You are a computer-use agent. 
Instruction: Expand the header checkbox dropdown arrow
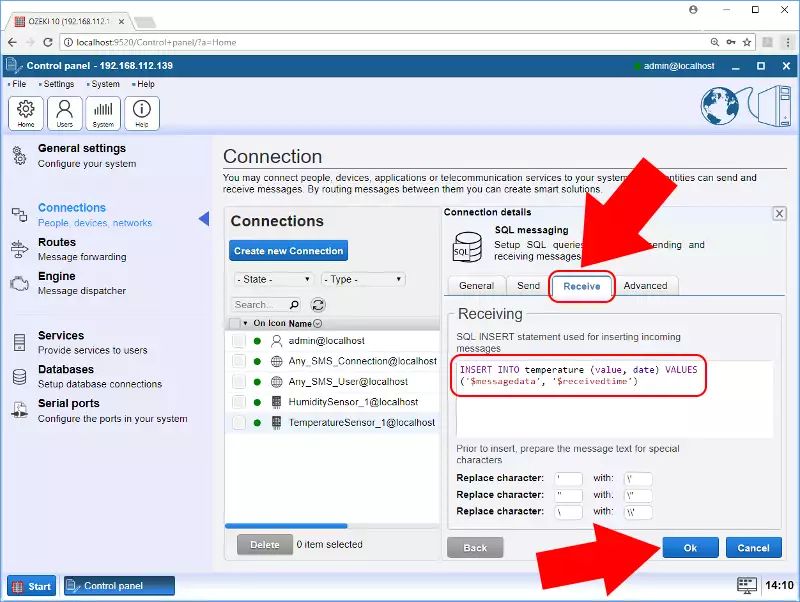tap(245, 323)
